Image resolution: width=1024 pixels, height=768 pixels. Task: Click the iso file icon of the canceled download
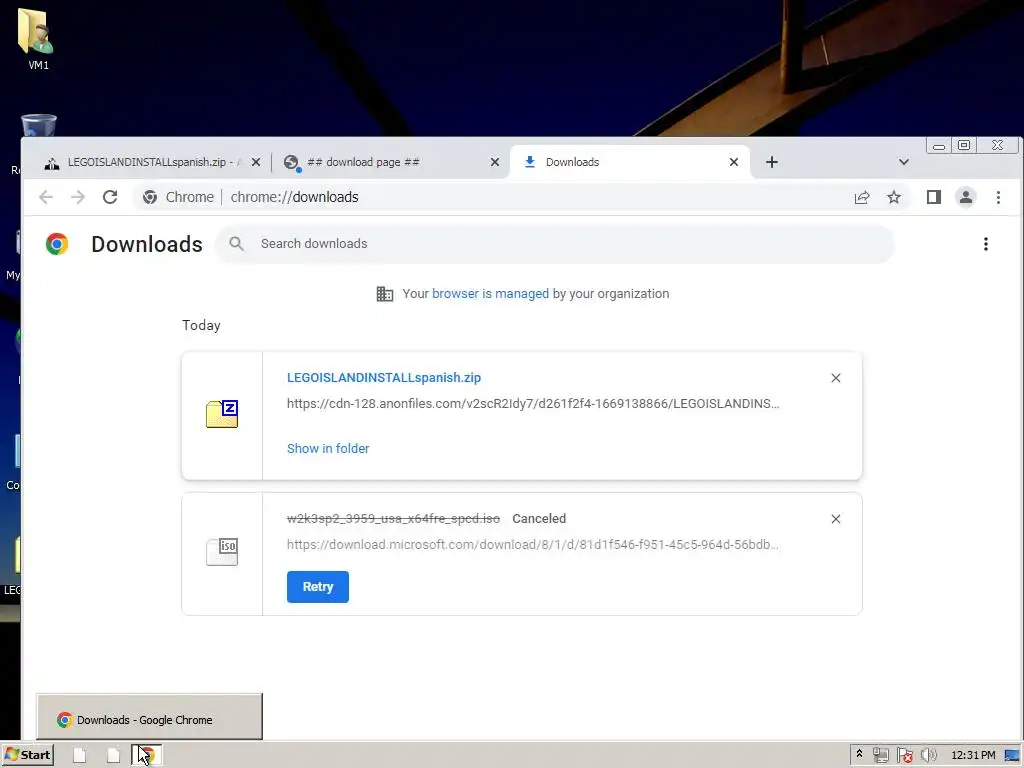[x=222, y=552]
